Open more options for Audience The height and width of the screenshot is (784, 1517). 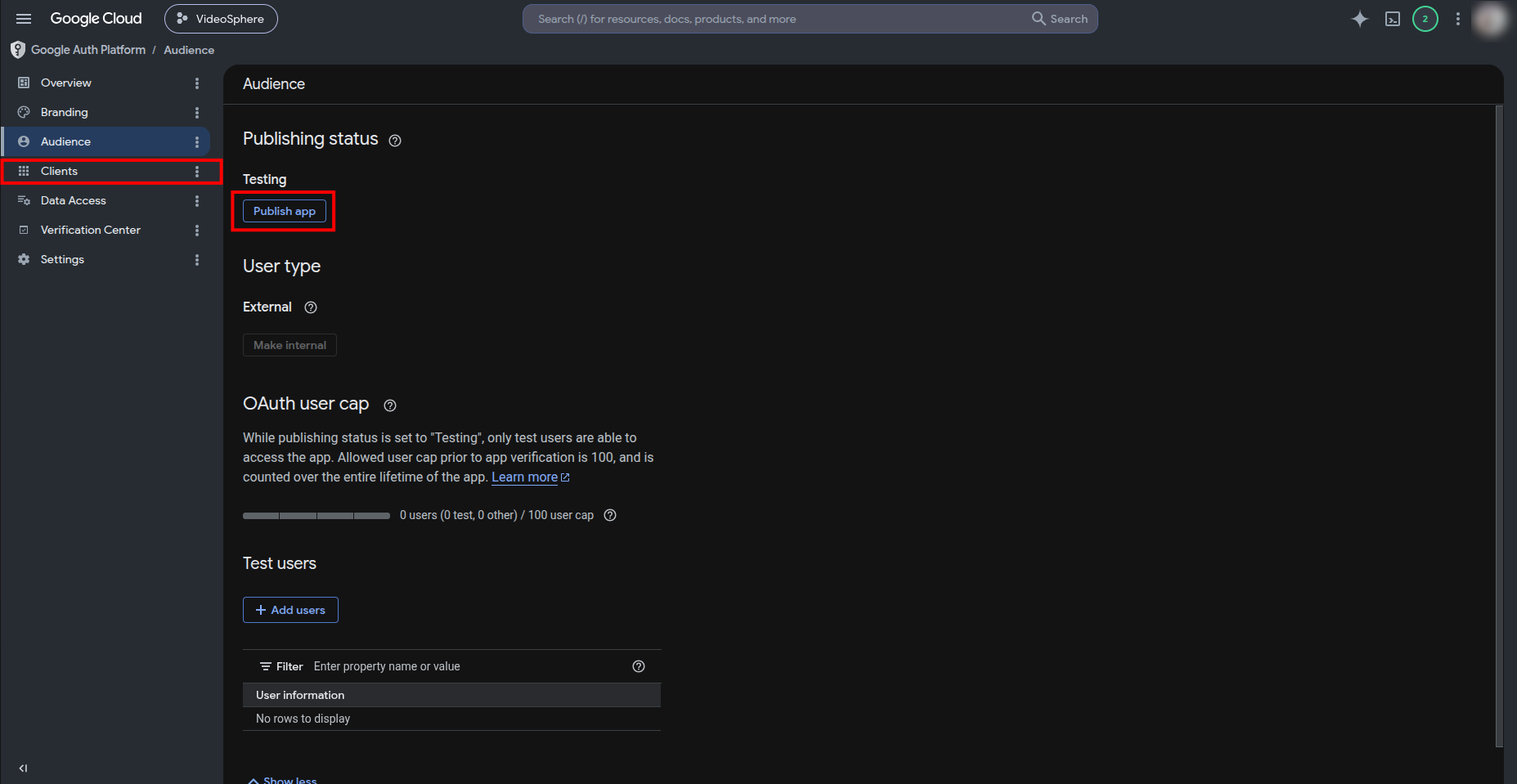(x=197, y=142)
